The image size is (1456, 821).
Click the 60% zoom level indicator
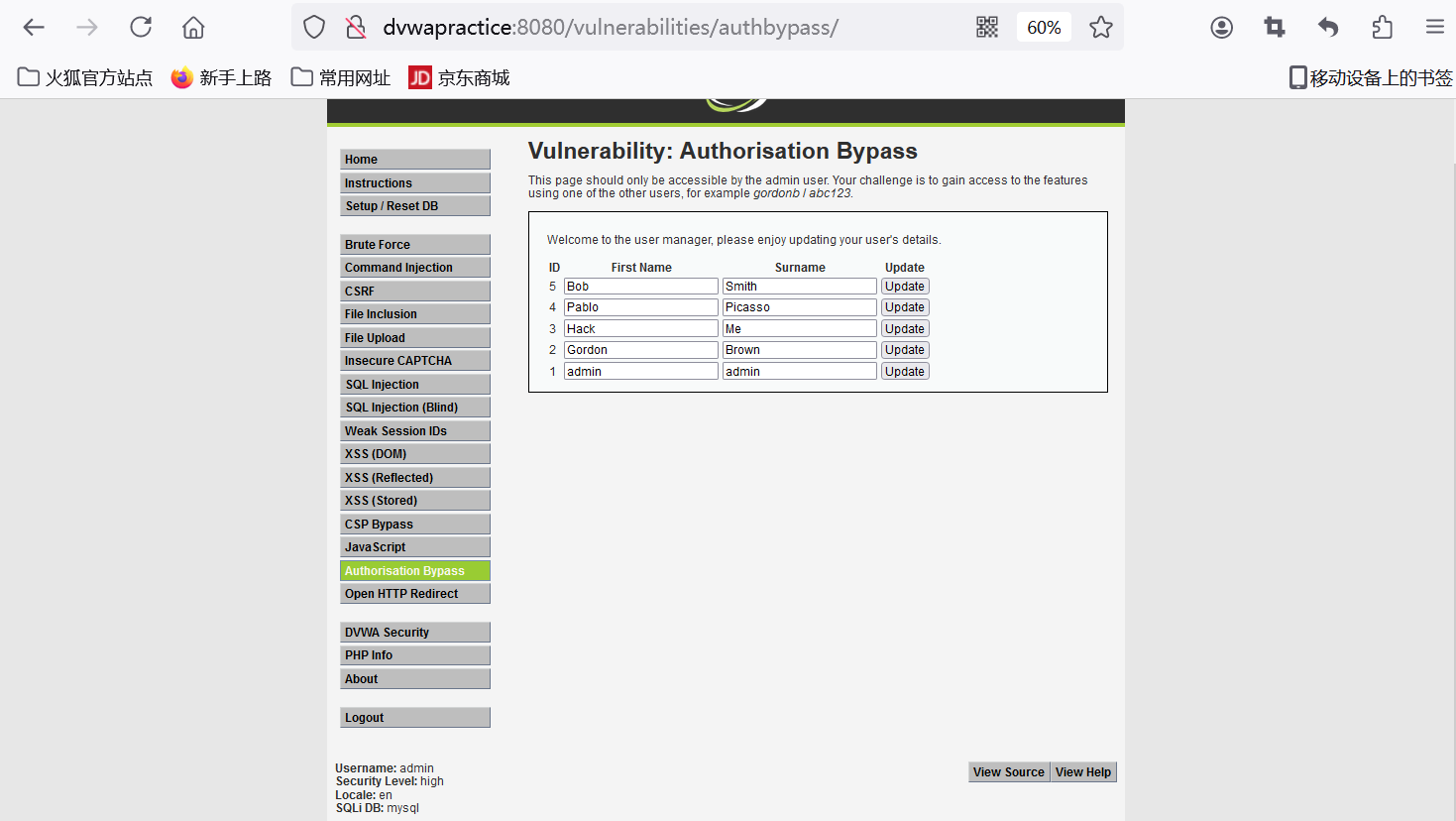[x=1044, y=28]
